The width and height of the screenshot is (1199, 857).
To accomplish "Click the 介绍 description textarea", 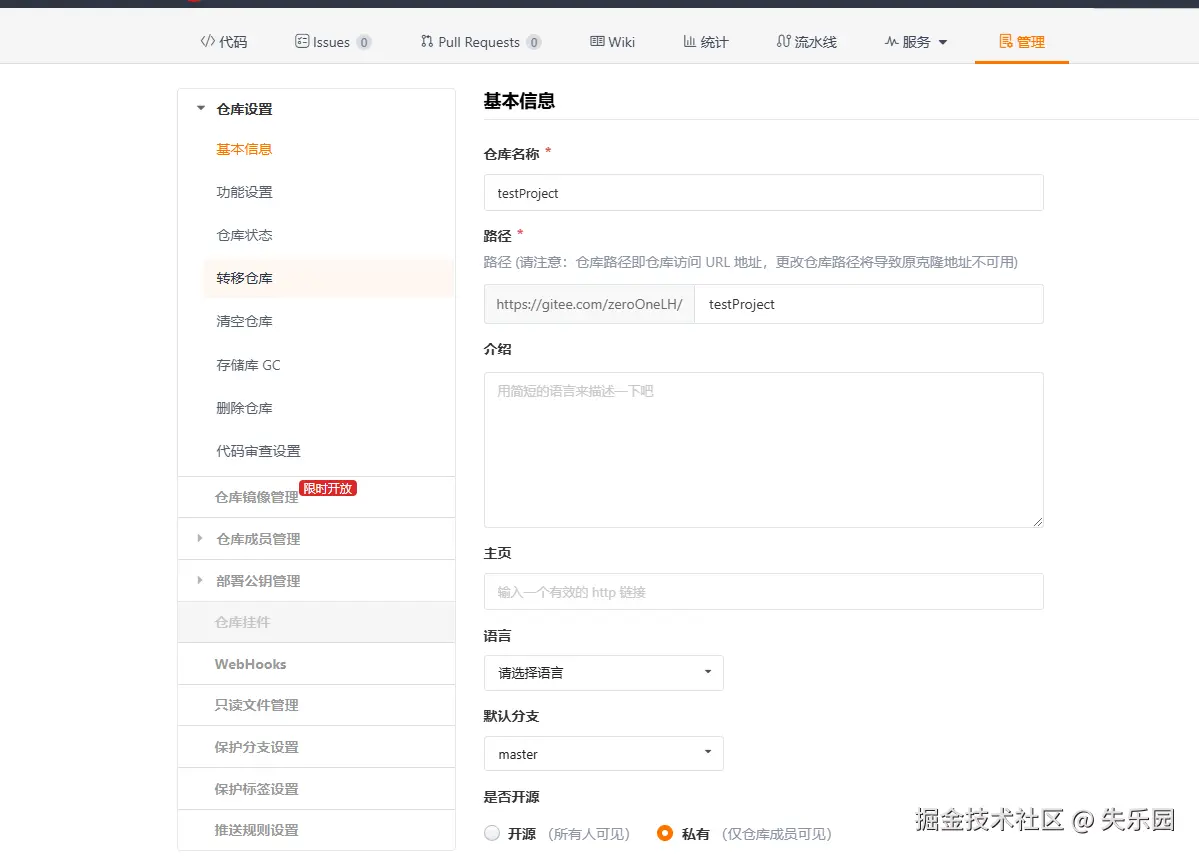I will click(763, 450).
